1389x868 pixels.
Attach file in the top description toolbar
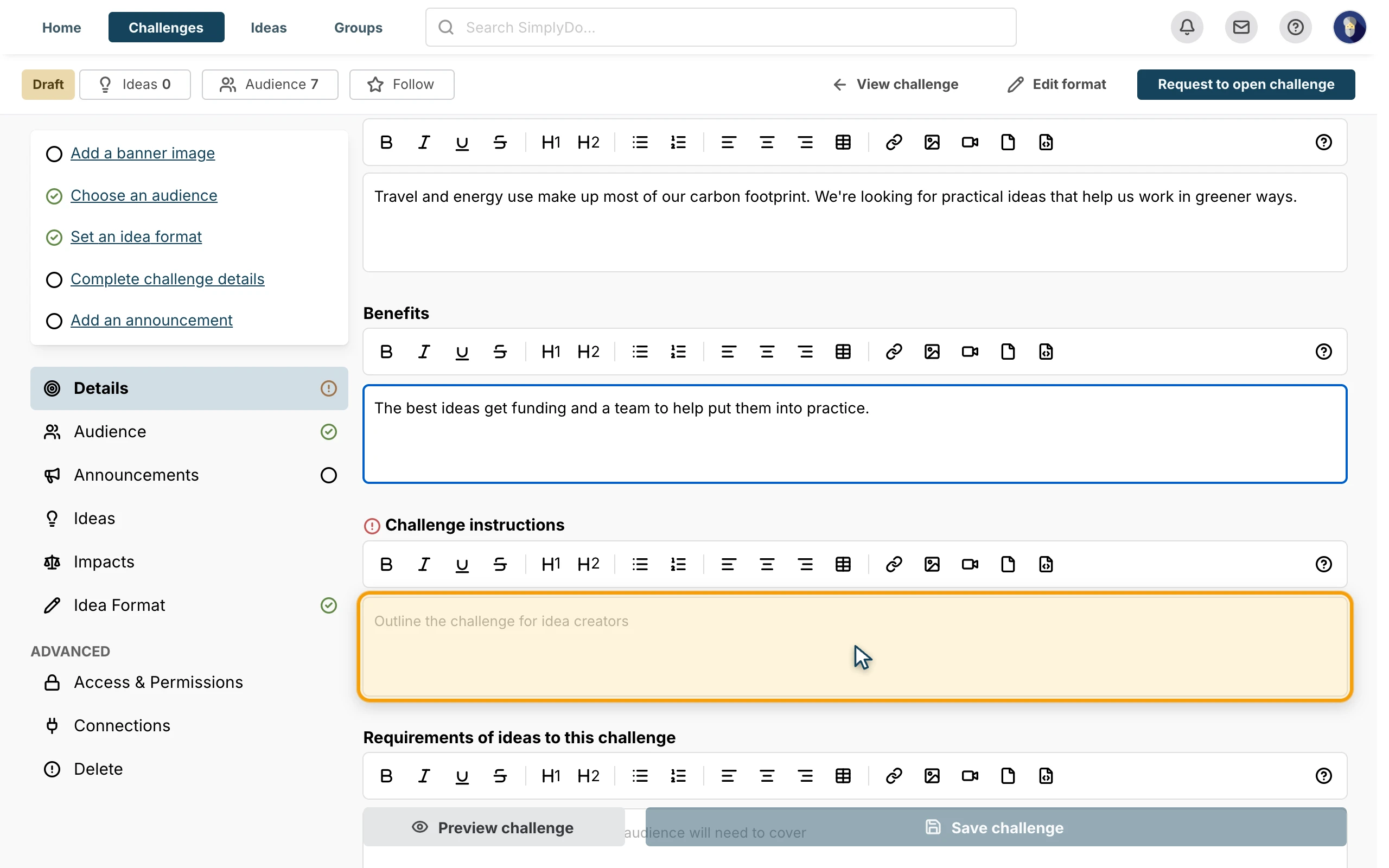pyautogui.click(x=1008, y=142)
